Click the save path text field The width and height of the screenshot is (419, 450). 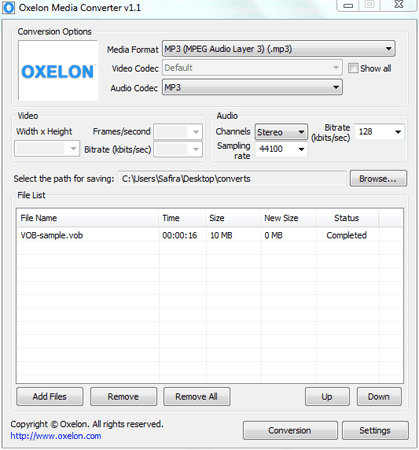click(232, 179)
